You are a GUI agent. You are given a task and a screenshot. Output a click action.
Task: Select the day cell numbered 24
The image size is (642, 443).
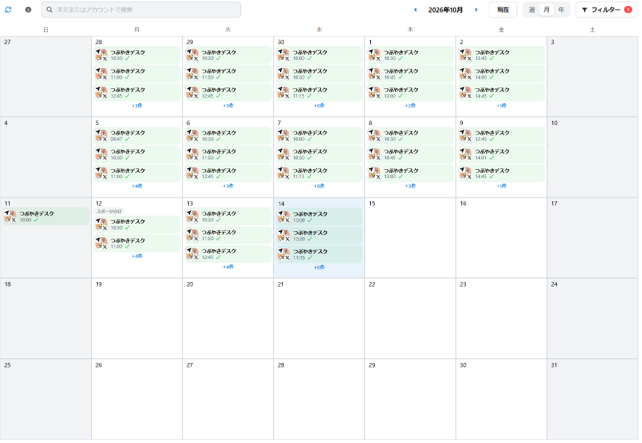592,319
